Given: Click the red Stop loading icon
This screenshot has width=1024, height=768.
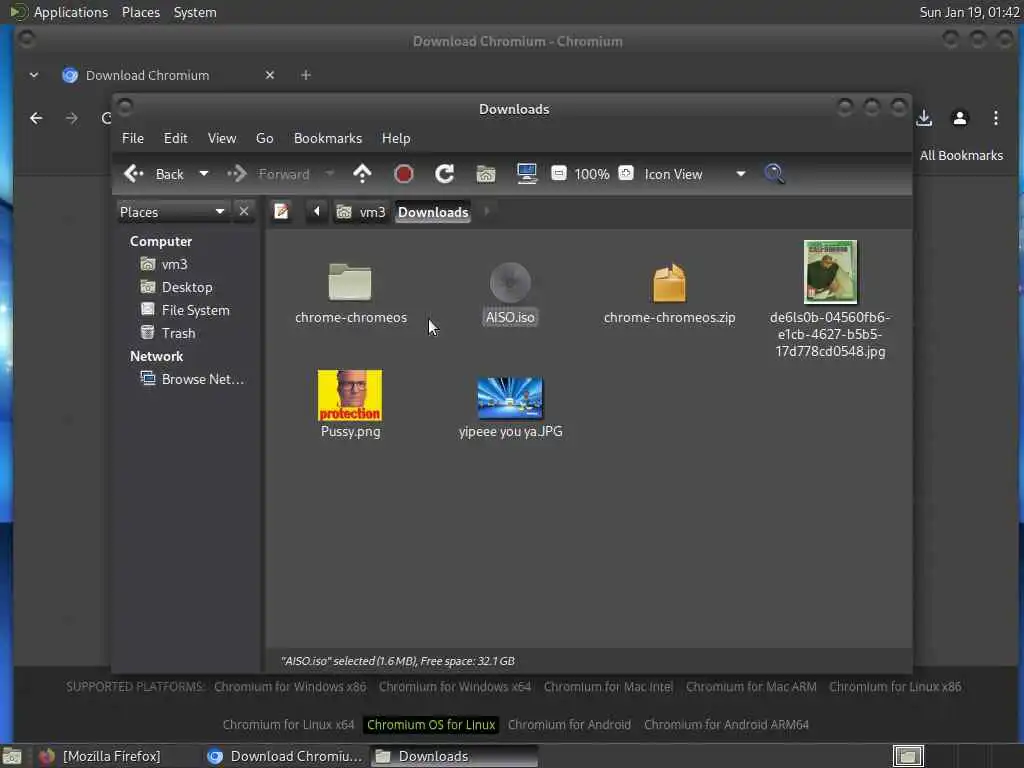Looking at the screenshot, I should click(x=404, y=174).
